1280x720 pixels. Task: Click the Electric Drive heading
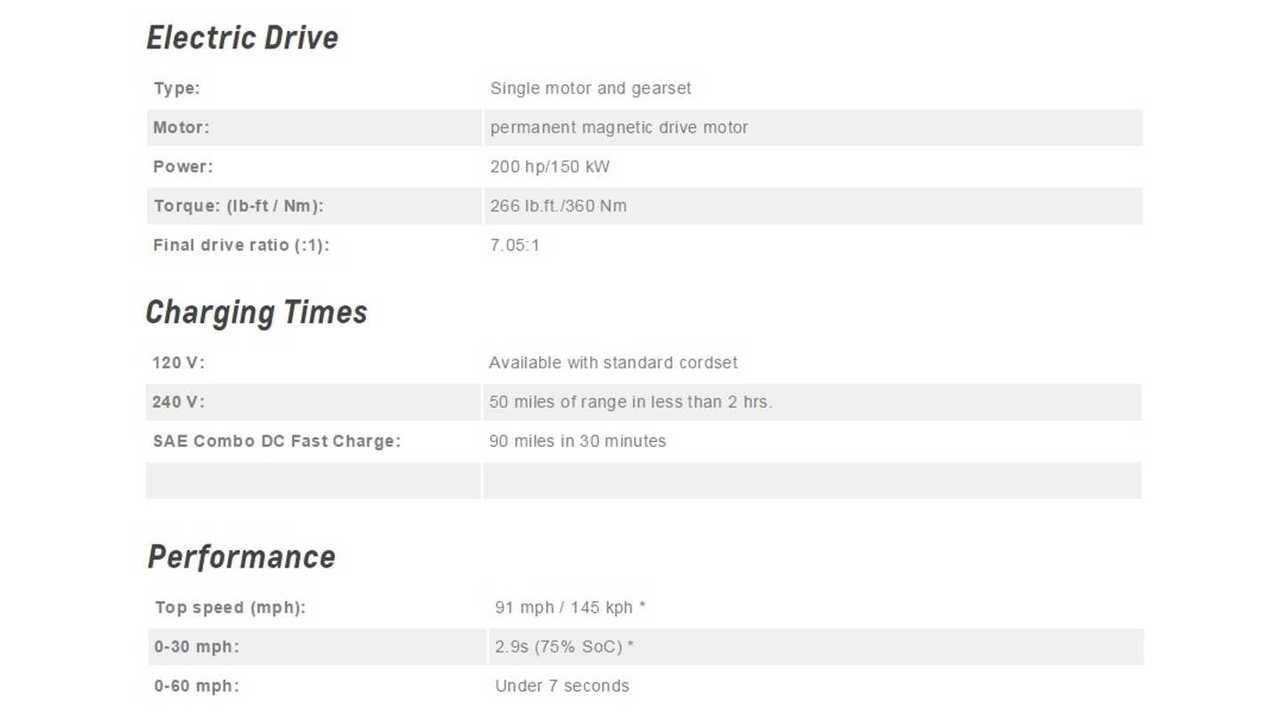pos(242,38)
